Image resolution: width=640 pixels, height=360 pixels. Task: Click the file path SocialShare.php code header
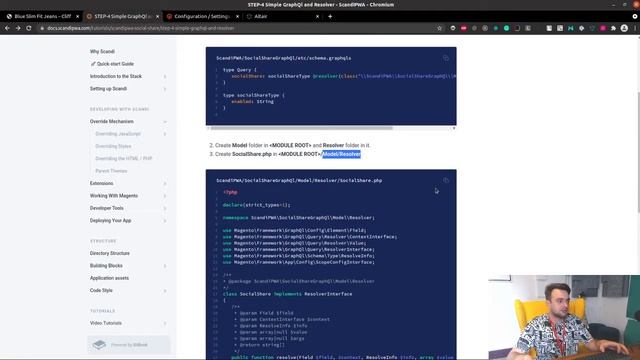pos(299,180)
